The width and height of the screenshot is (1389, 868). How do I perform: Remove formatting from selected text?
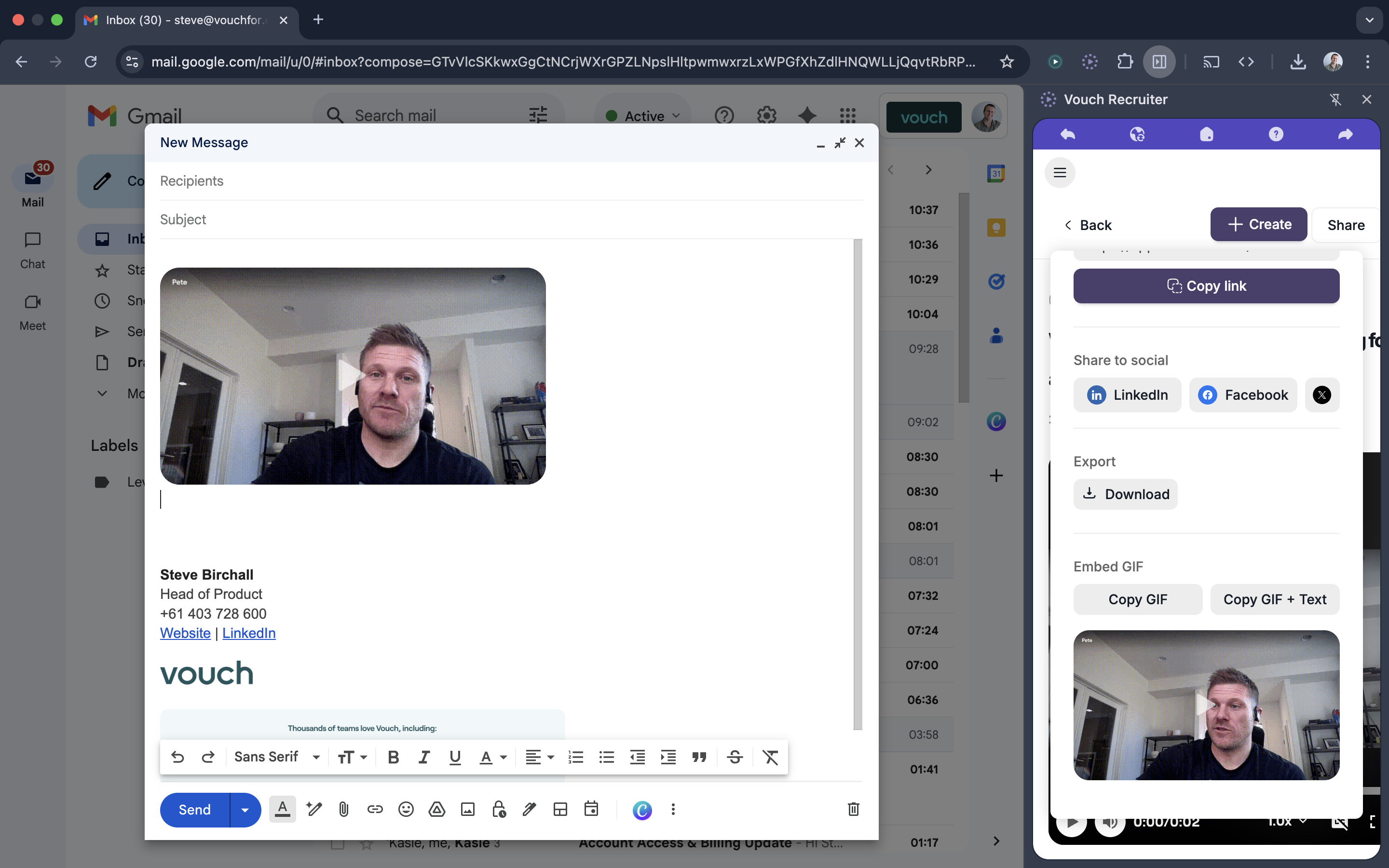pos(770,757)
